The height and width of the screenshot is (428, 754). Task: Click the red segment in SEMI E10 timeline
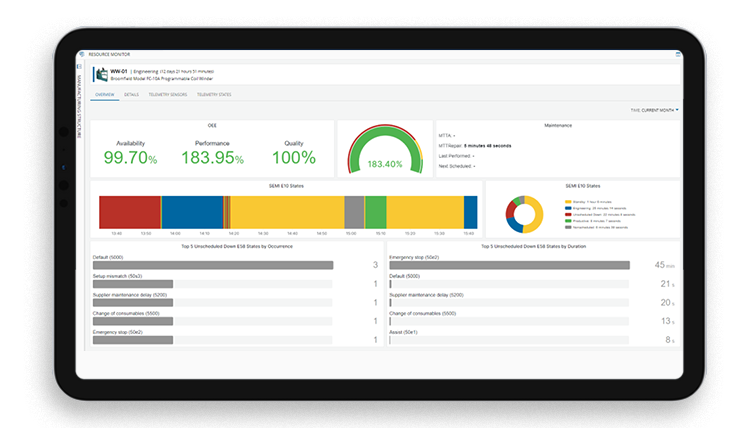click(x=130, y=212)
